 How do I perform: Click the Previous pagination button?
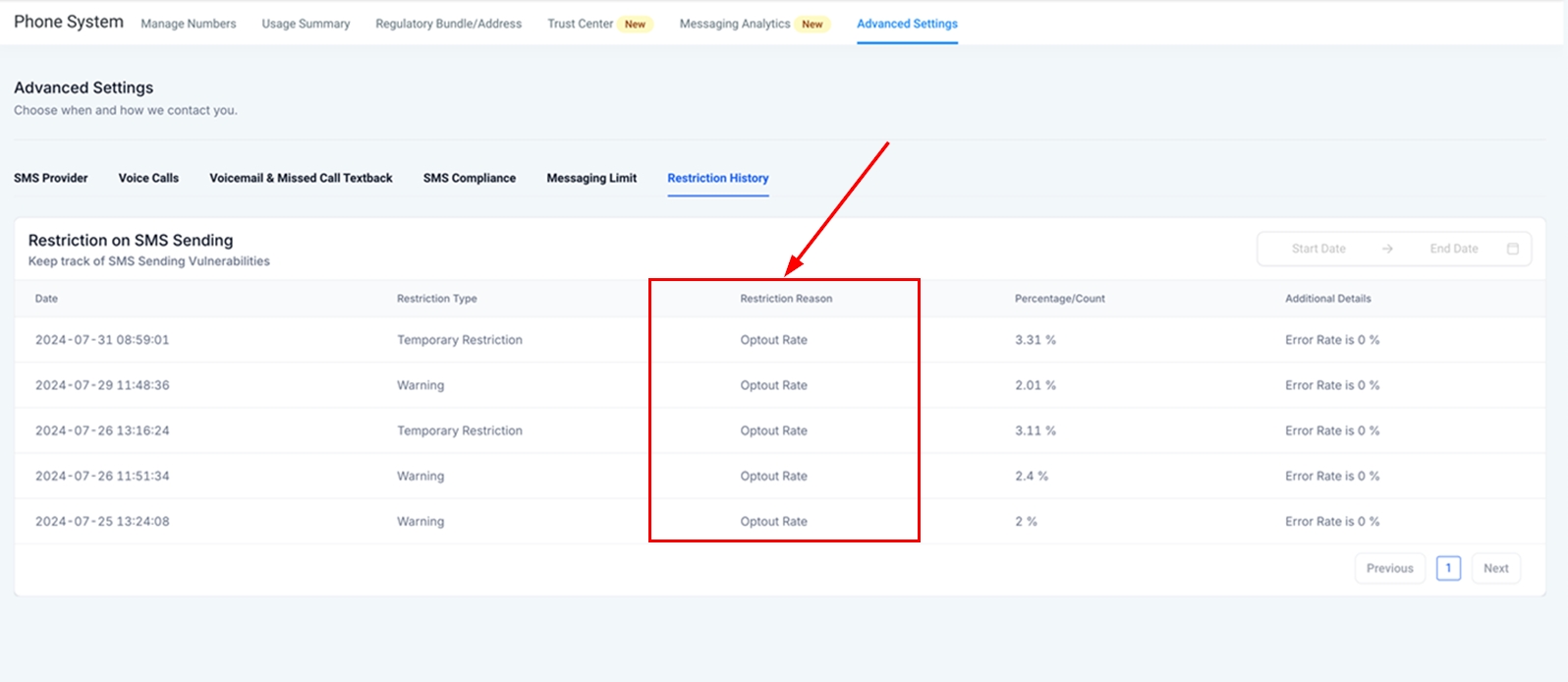pos(1389,568)
